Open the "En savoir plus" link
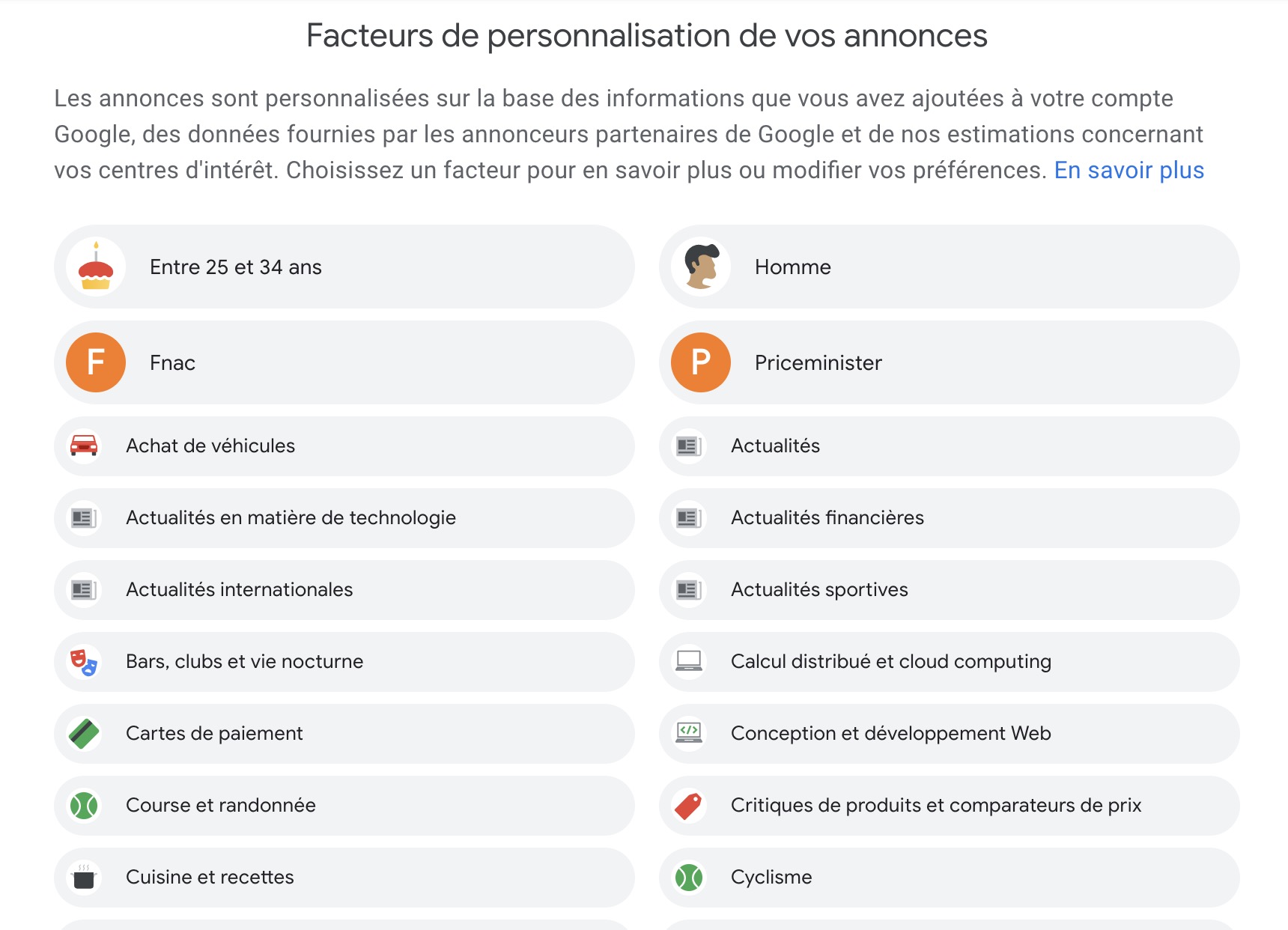Screen dimensions: 1288x930 click(x=1128, y=171)
